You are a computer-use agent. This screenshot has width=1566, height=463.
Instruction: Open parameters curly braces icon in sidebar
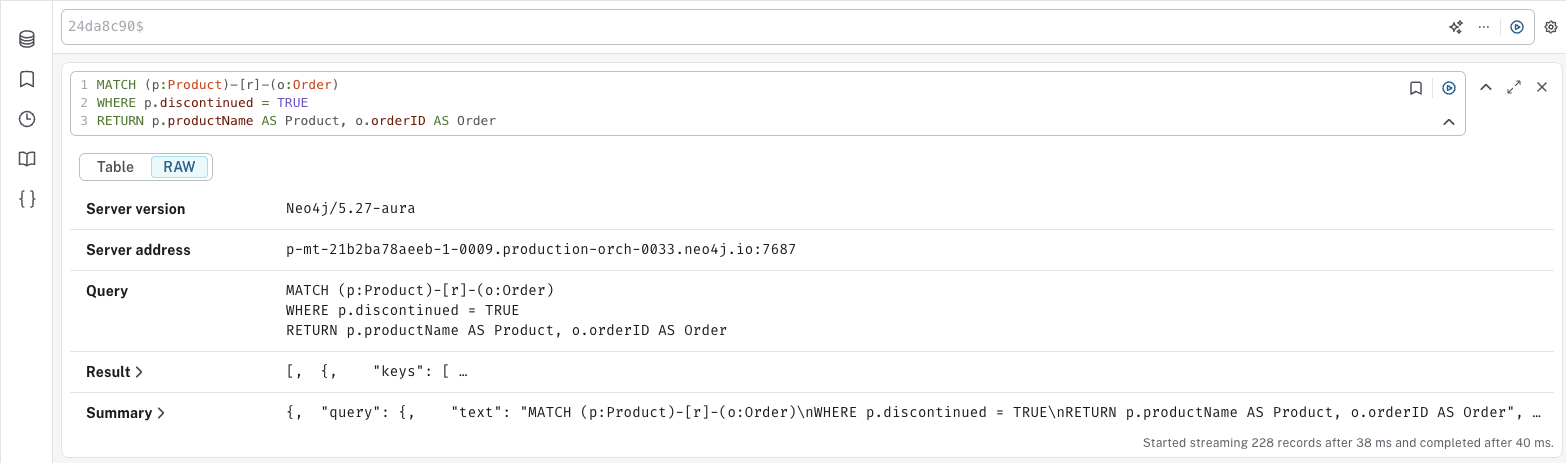(27, 199)
